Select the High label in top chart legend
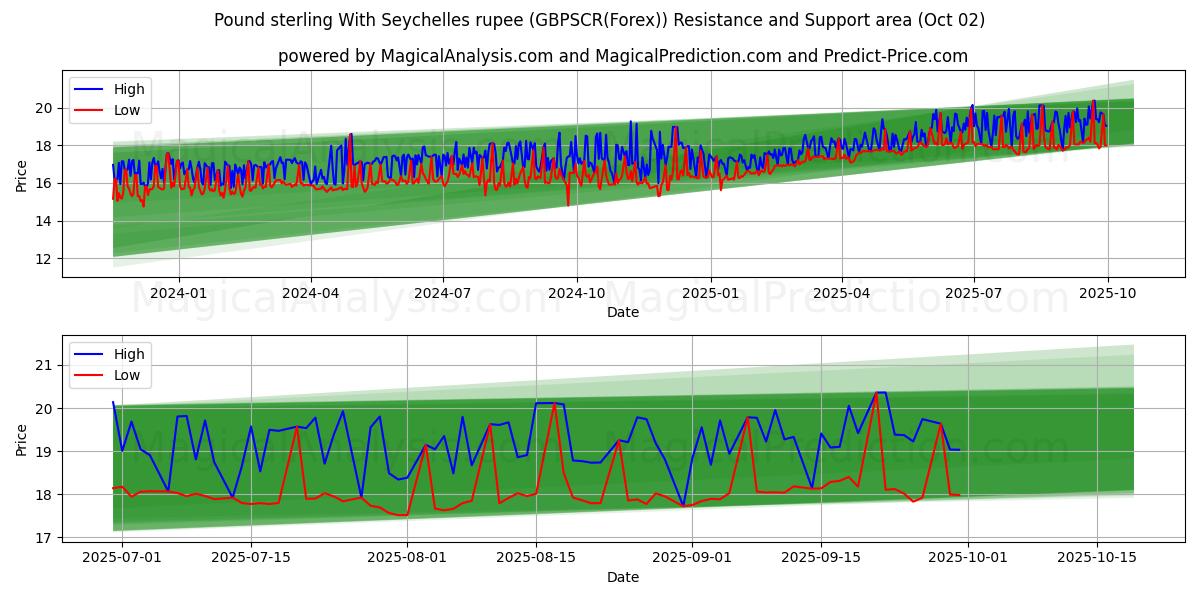1200x600 pixels. (x=129, y=89)
